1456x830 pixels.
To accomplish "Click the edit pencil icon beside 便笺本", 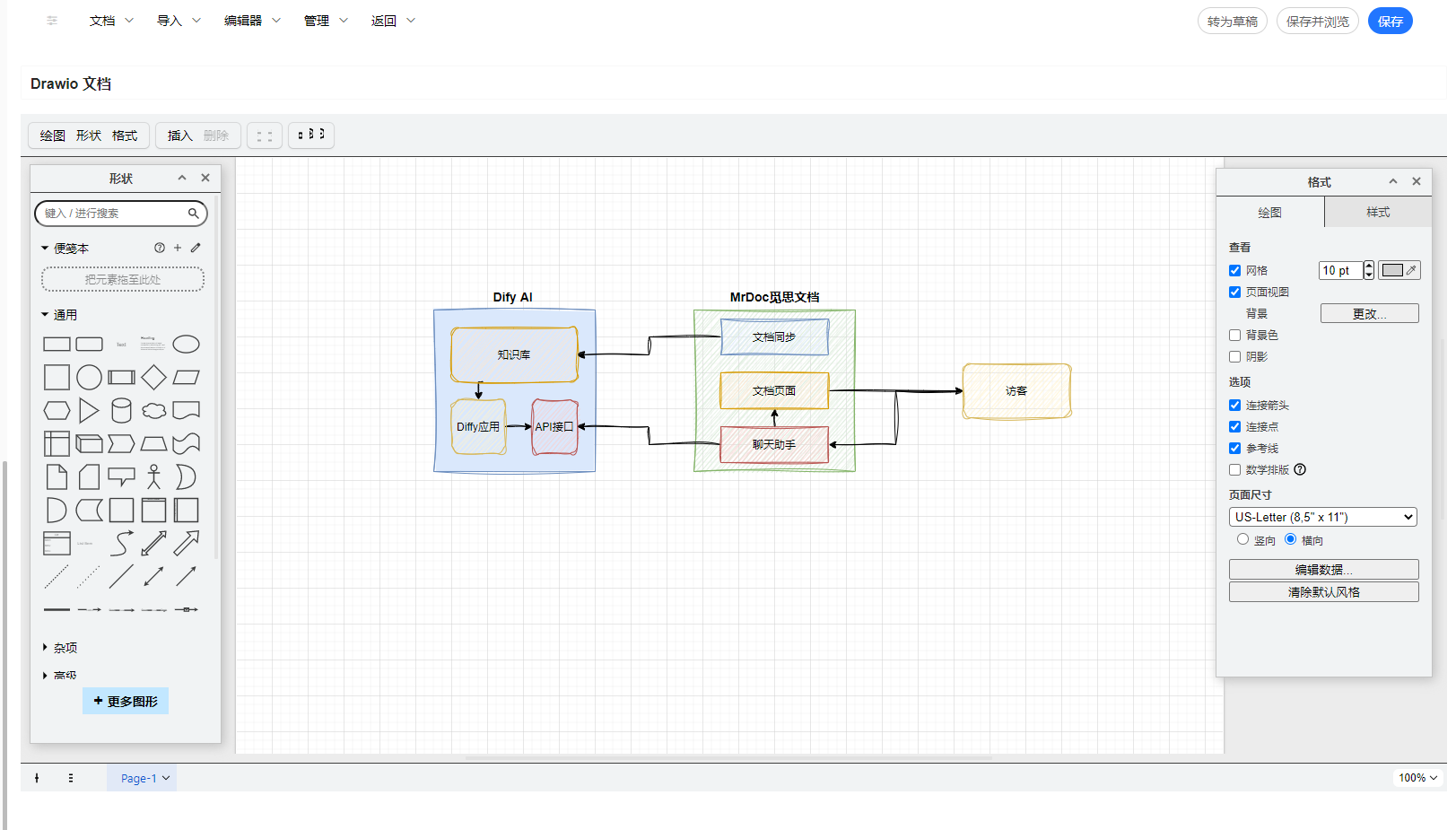I will 196,248.
